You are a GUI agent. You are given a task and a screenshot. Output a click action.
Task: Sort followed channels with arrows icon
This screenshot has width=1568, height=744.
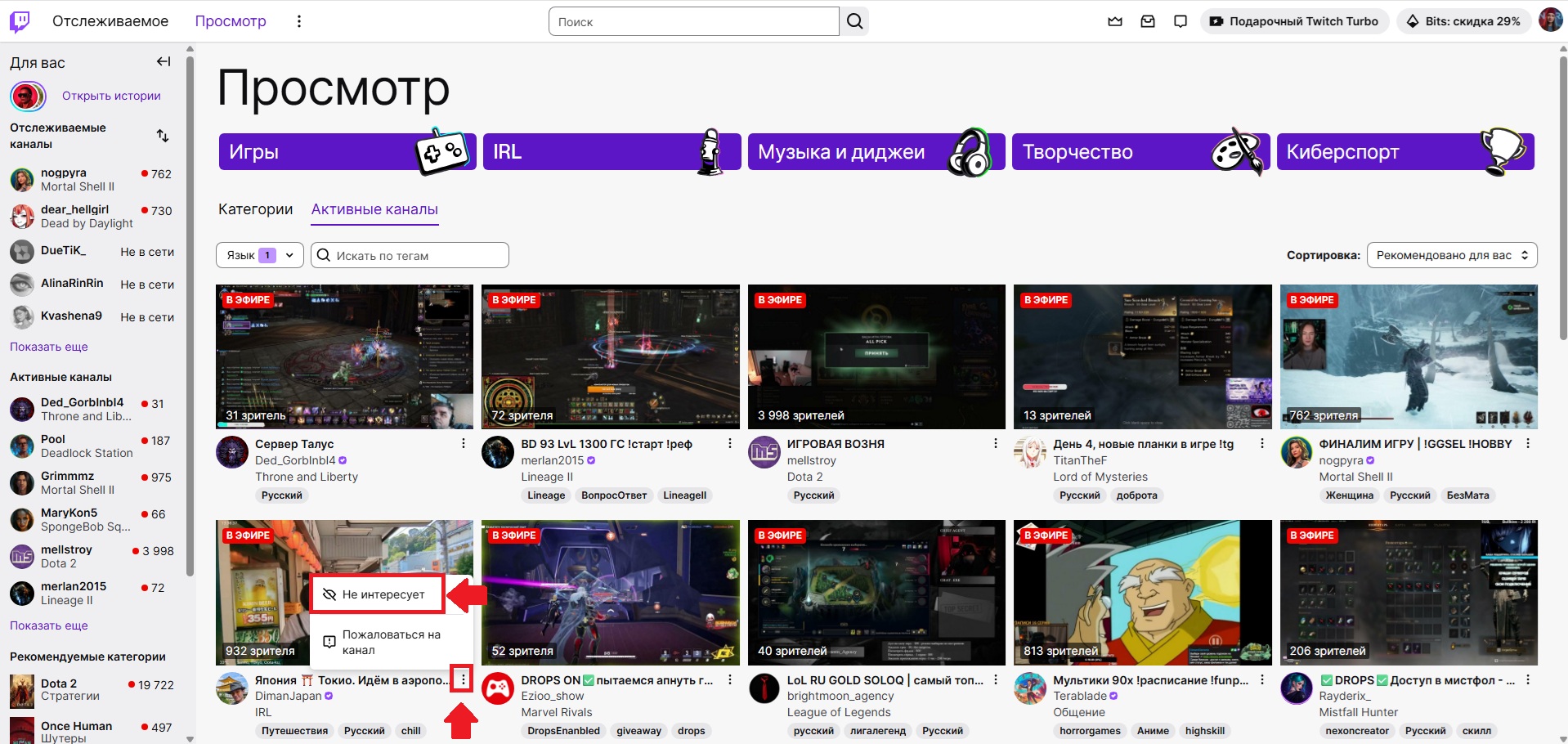163,136
